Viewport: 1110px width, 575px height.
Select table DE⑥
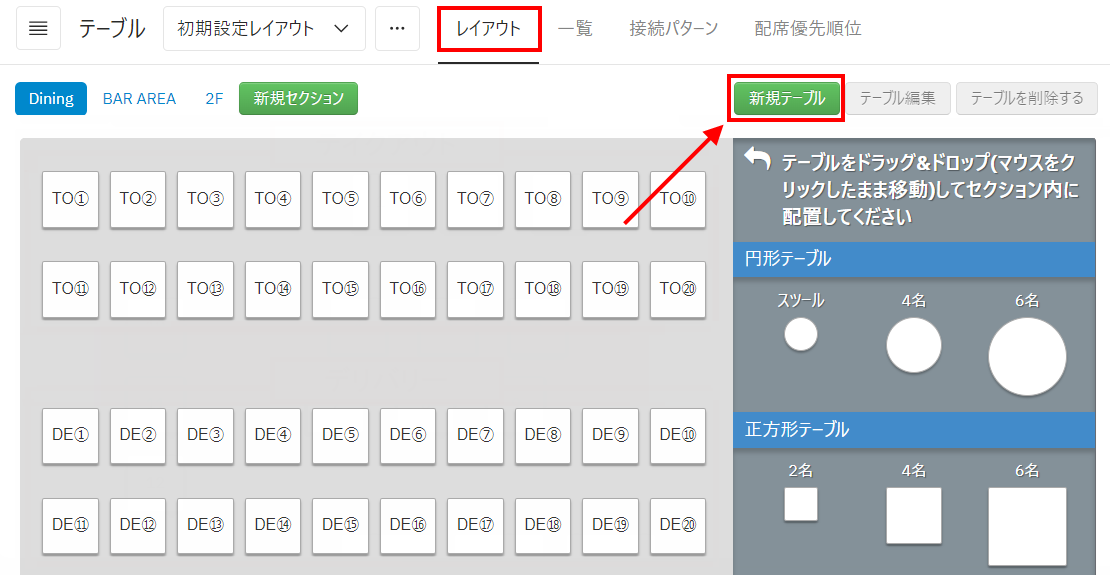pyautogui.click(x=408, y=436)
